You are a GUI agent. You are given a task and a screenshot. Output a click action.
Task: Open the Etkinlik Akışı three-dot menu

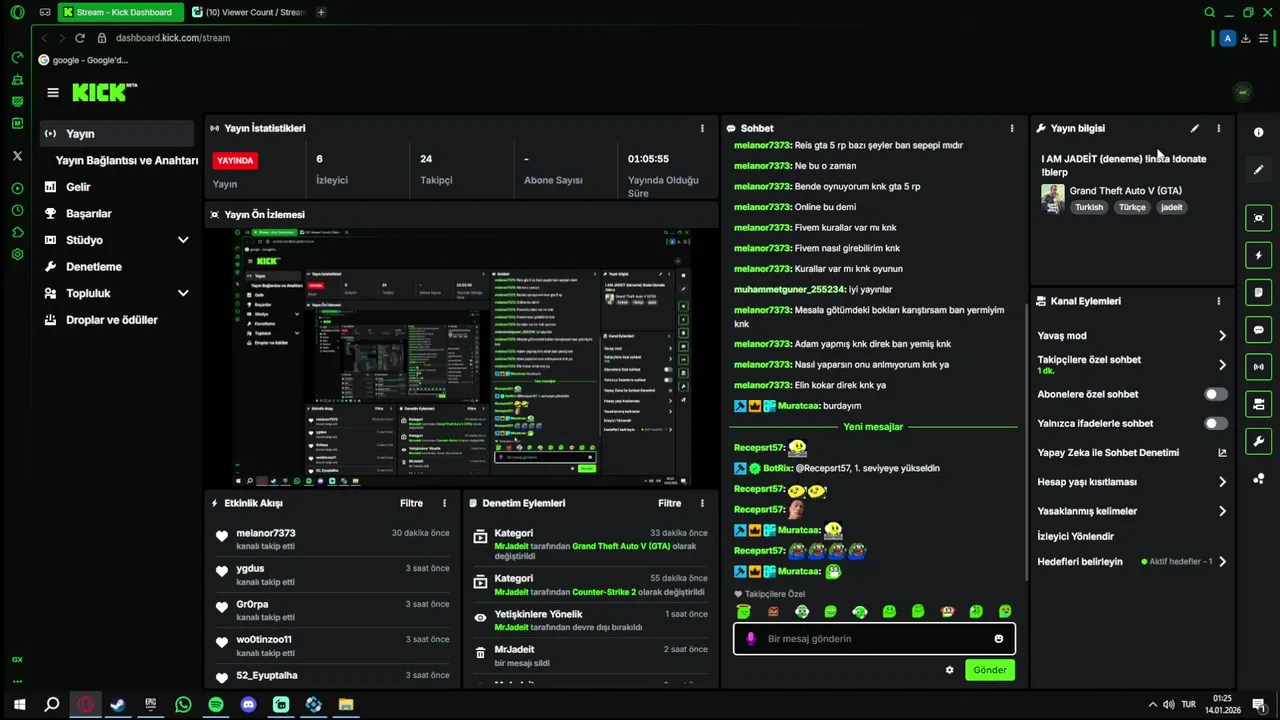(444, 503)
